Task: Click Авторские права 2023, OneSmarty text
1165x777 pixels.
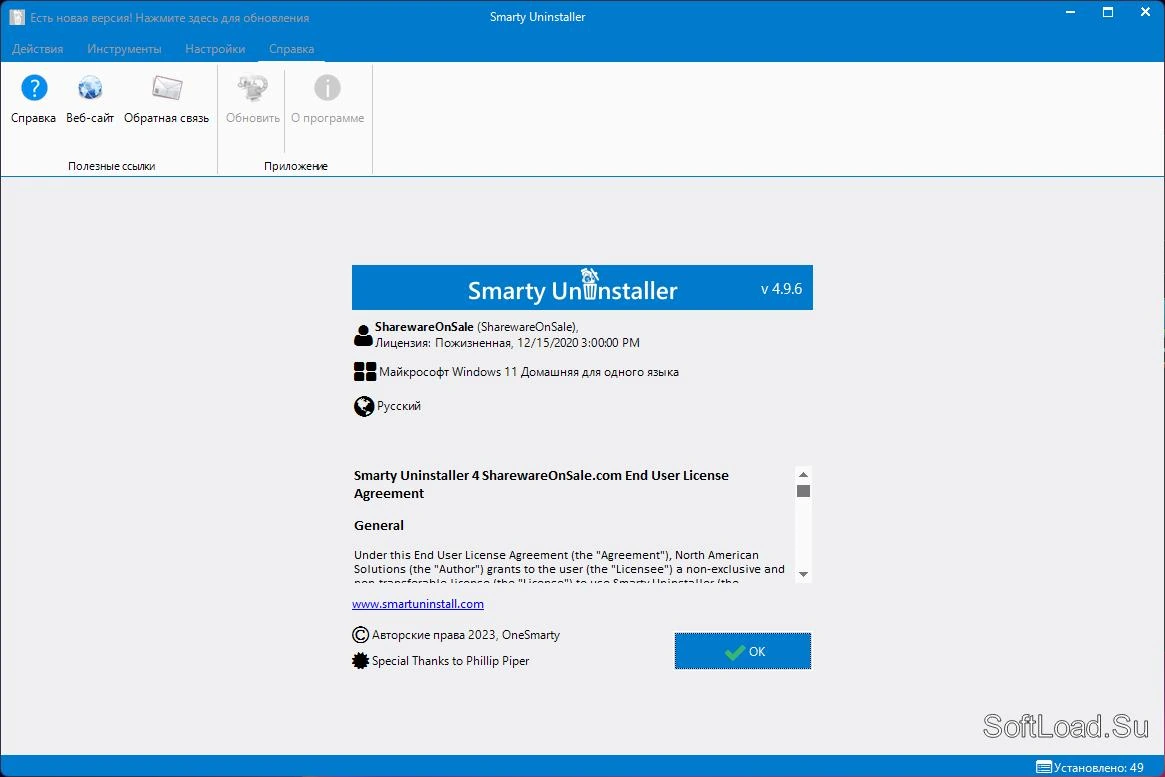Action: coord(466,635)
